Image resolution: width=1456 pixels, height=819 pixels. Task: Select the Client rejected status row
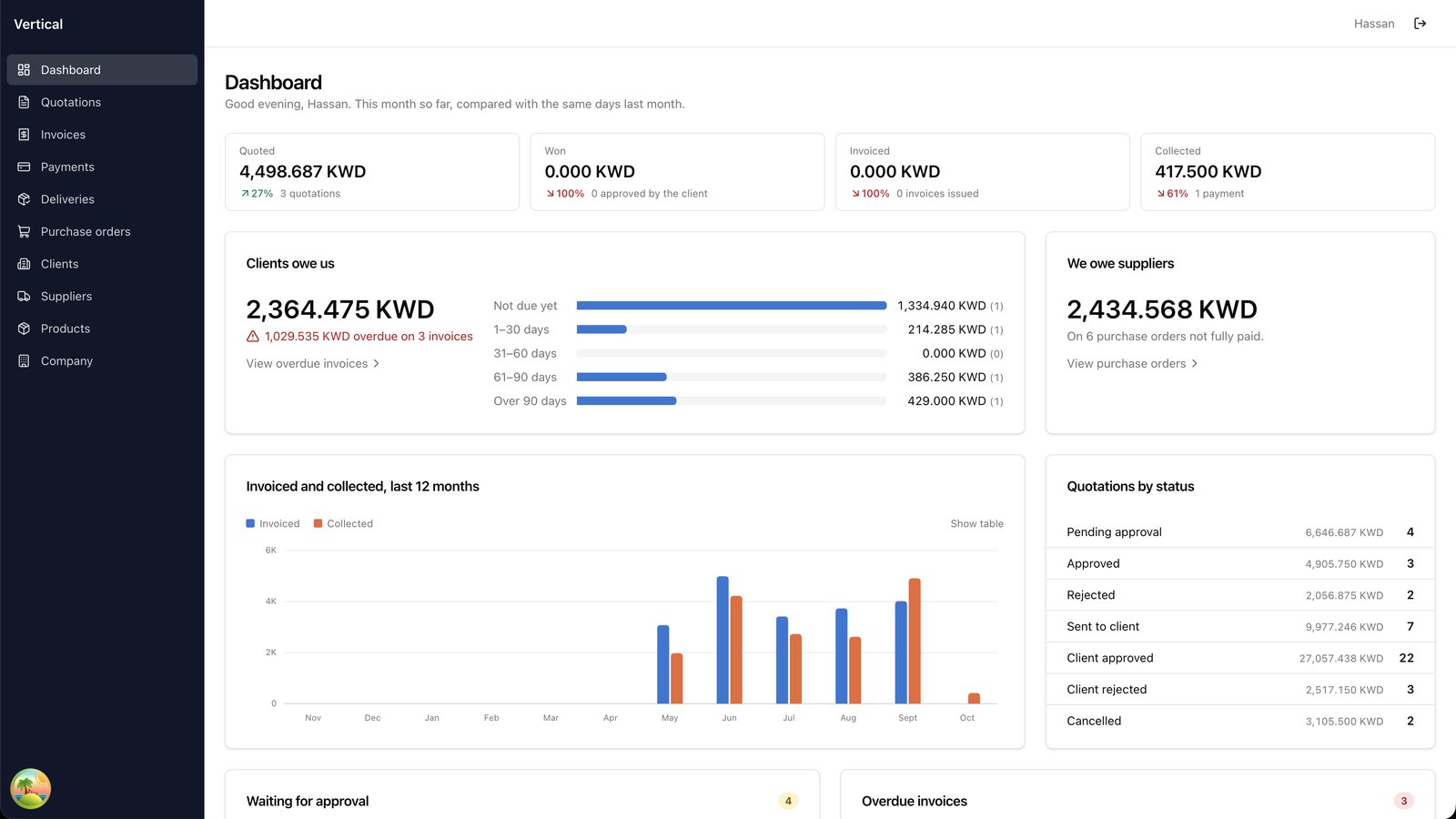point(1240,690)
